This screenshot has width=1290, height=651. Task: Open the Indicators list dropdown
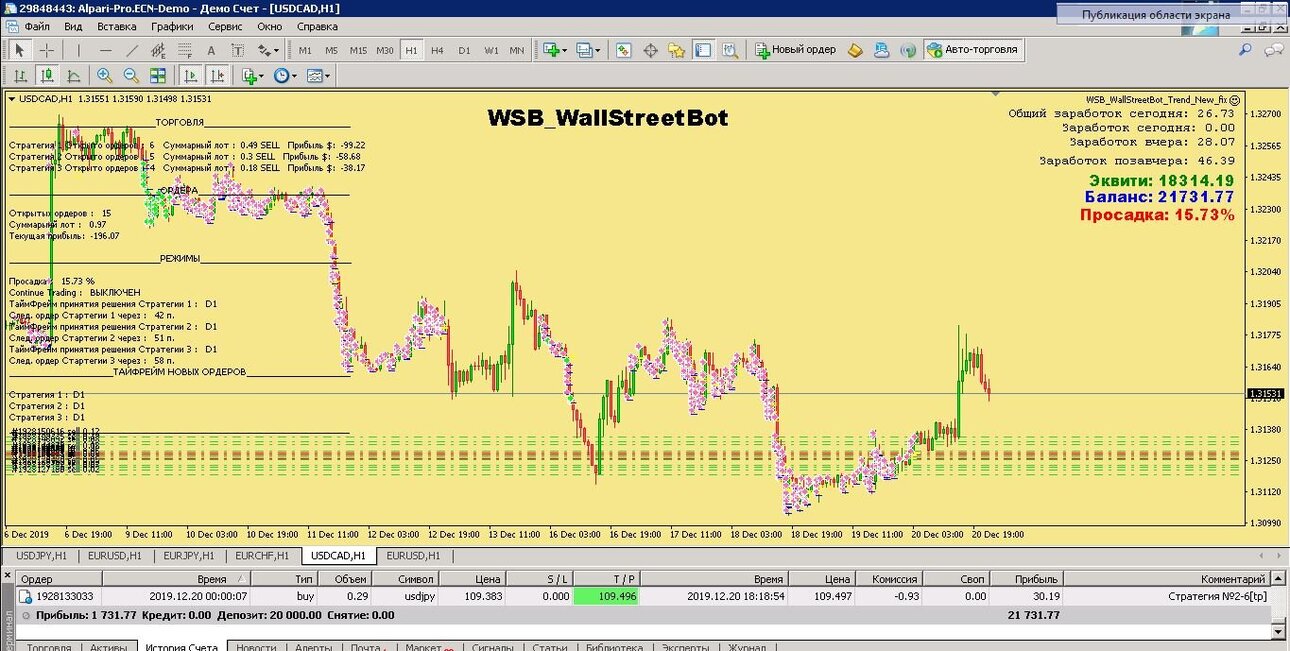tap(252, 76)
